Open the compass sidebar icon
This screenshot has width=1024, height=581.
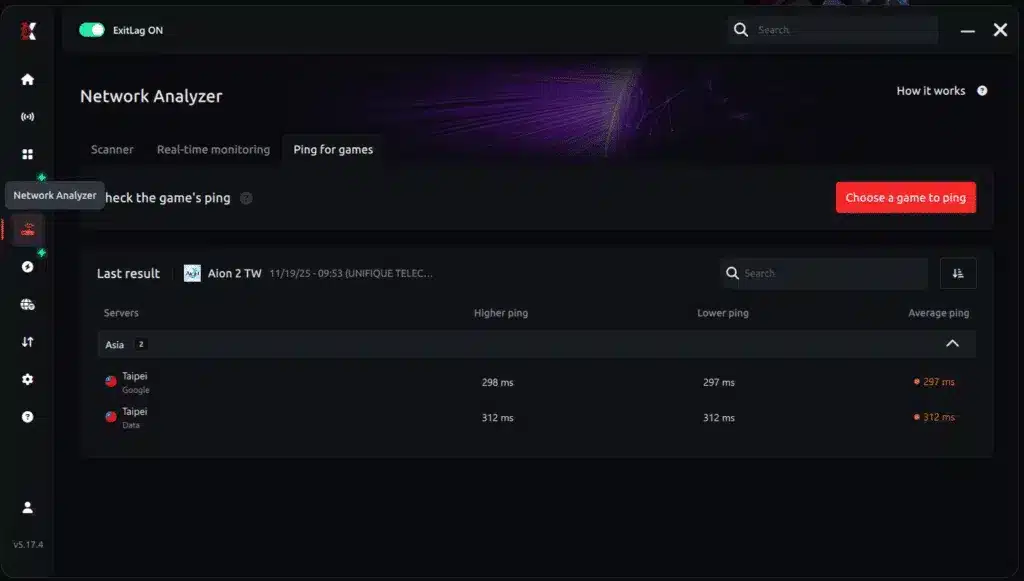(x=27, y=266)
